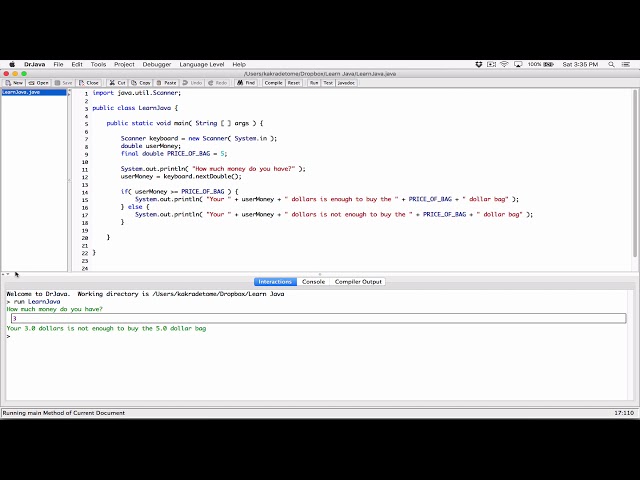Click the 'if( userMoney >= PRICE_OF_BAG ) {' line
Image resolution: width=640 pixels, height=480 pixels.
tap(180, 191)
